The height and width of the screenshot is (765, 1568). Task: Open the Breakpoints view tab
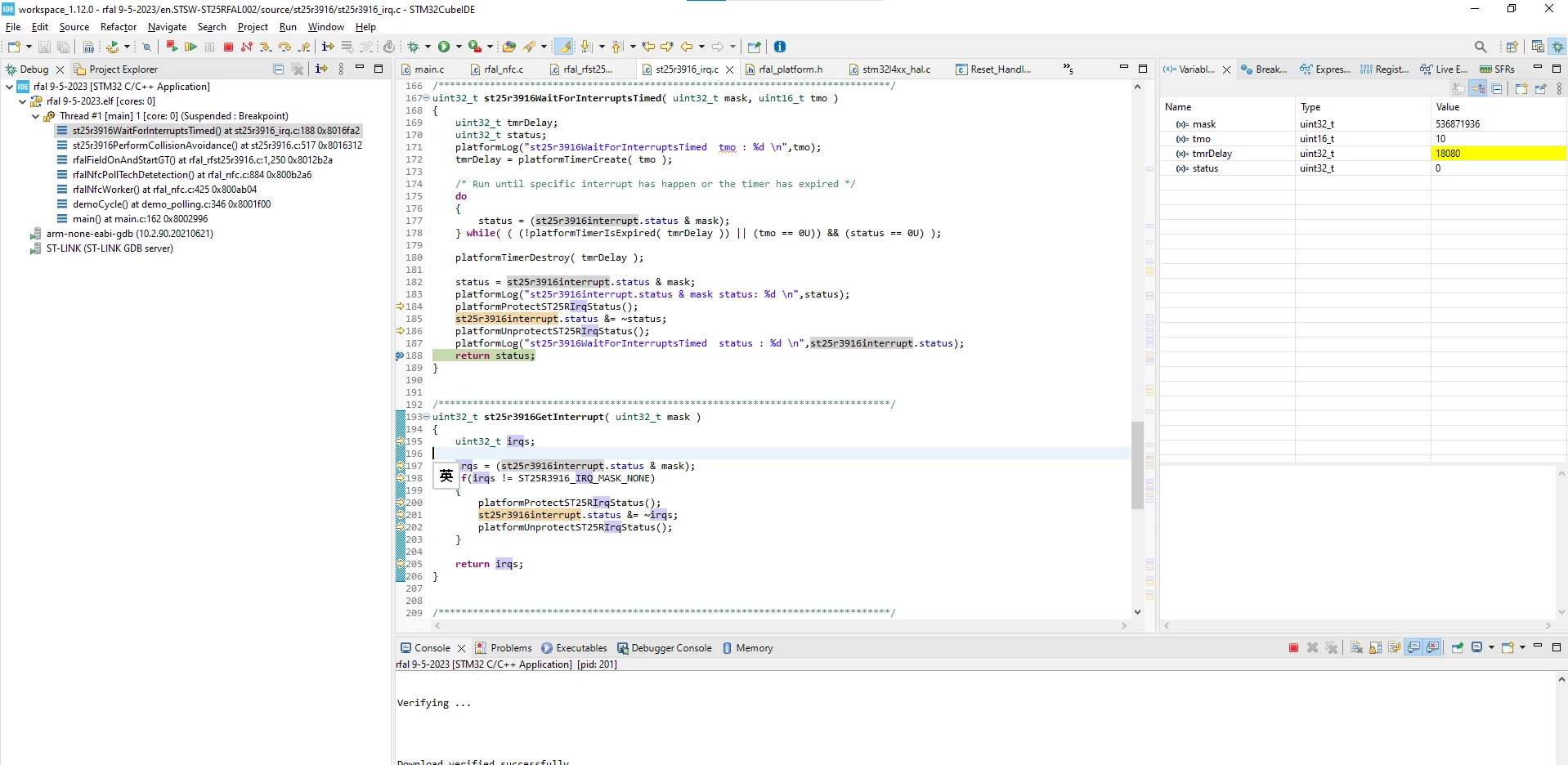[1264, 69]
